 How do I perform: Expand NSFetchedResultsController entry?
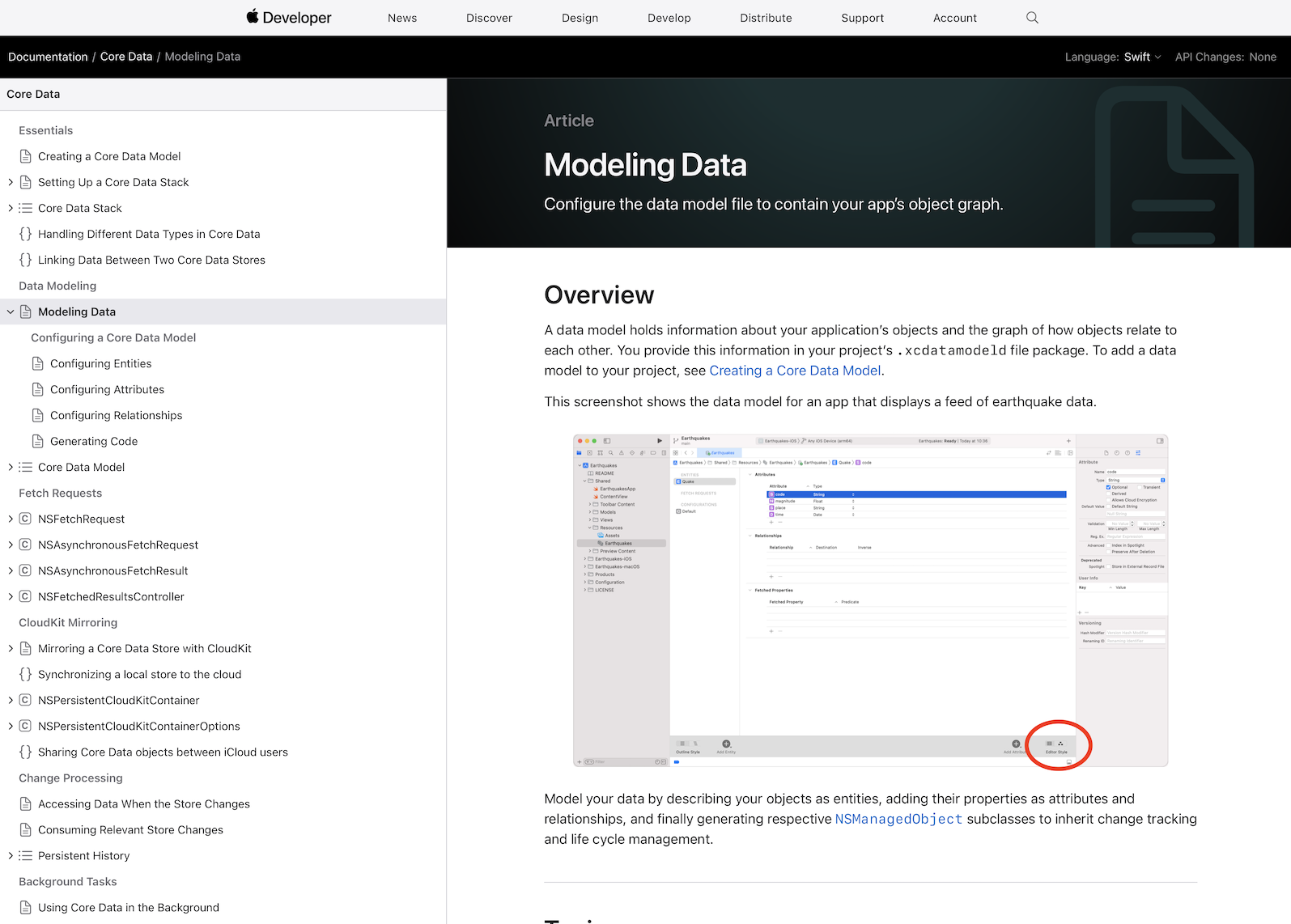pos(11,596)
